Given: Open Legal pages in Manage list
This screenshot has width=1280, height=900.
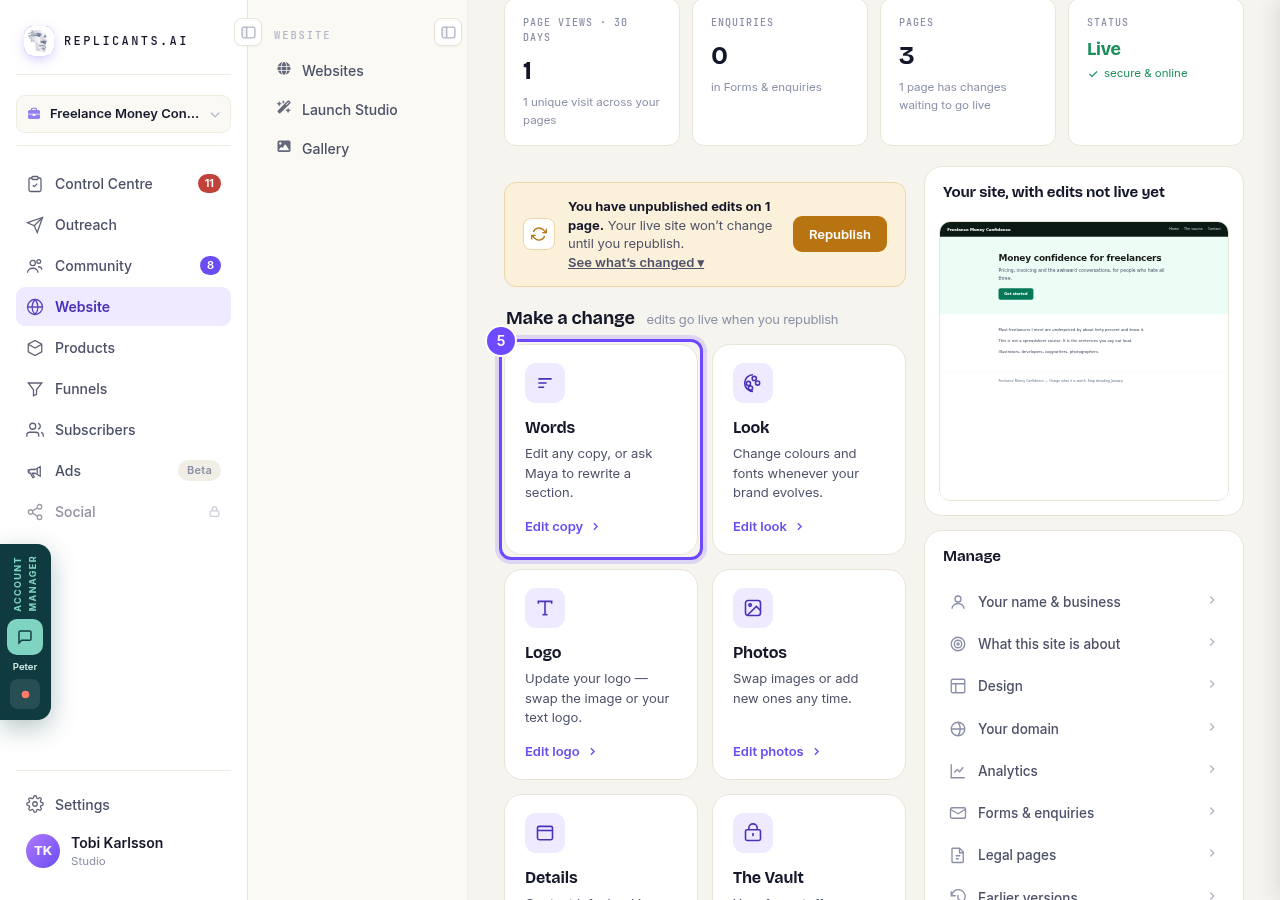Looking at the screenshot, I should click(x=1084, y=855).
